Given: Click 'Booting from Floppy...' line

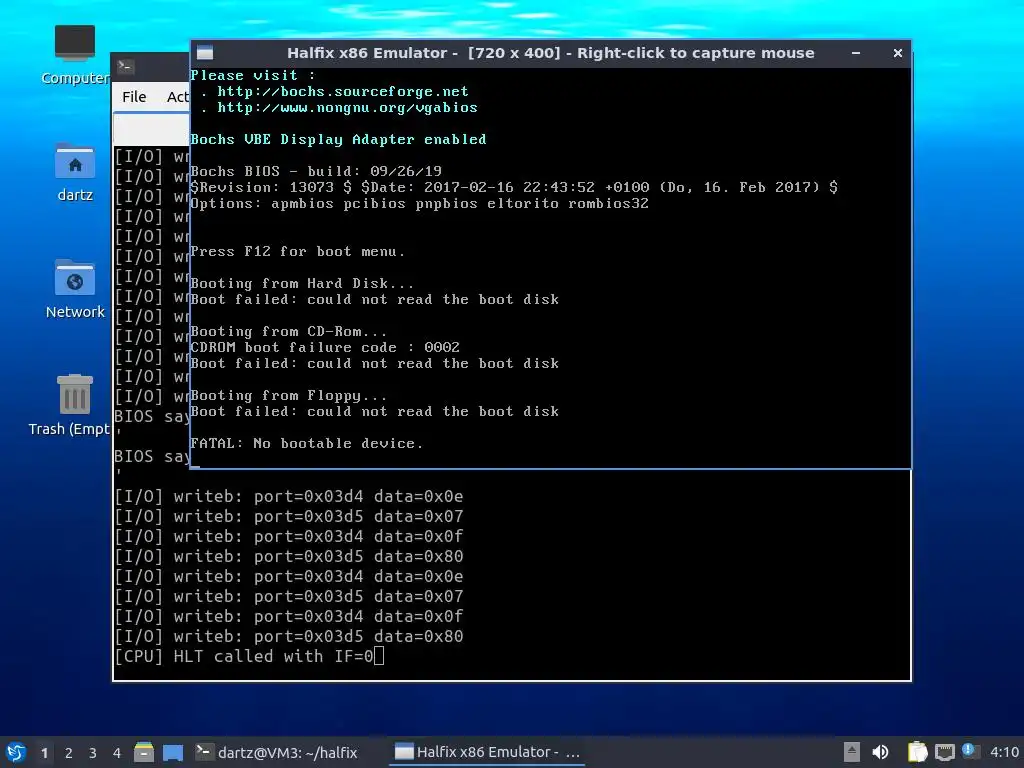Looking at the screenshot, I should click(x=288, y=396).
